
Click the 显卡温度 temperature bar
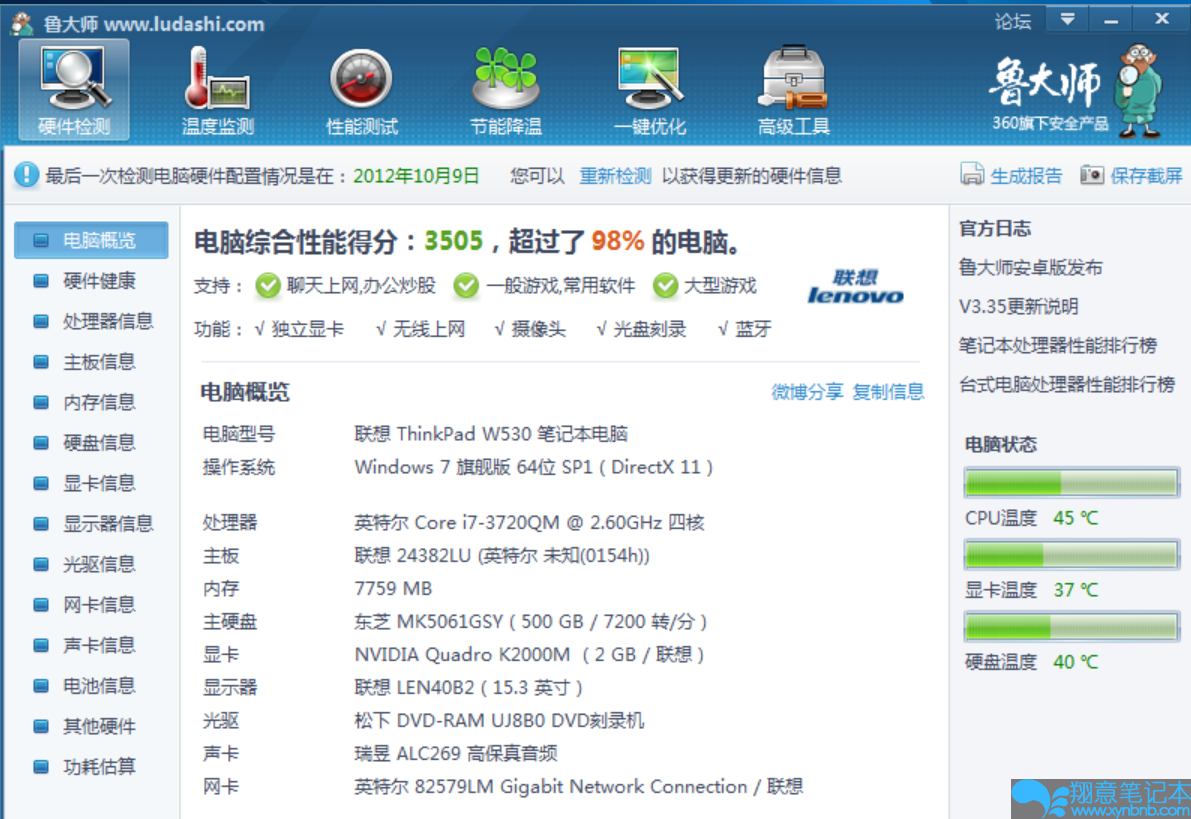(1071, 555)
